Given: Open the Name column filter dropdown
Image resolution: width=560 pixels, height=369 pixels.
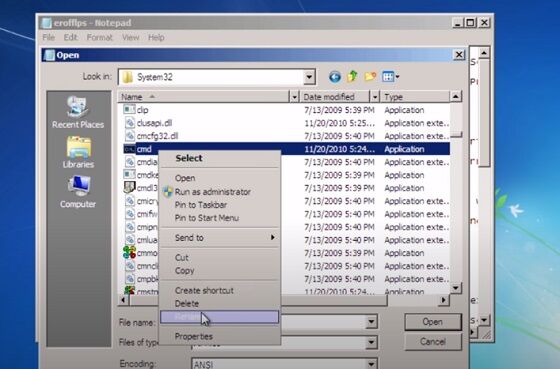Looking at the screenshot, I should click(x=294, y=97).
